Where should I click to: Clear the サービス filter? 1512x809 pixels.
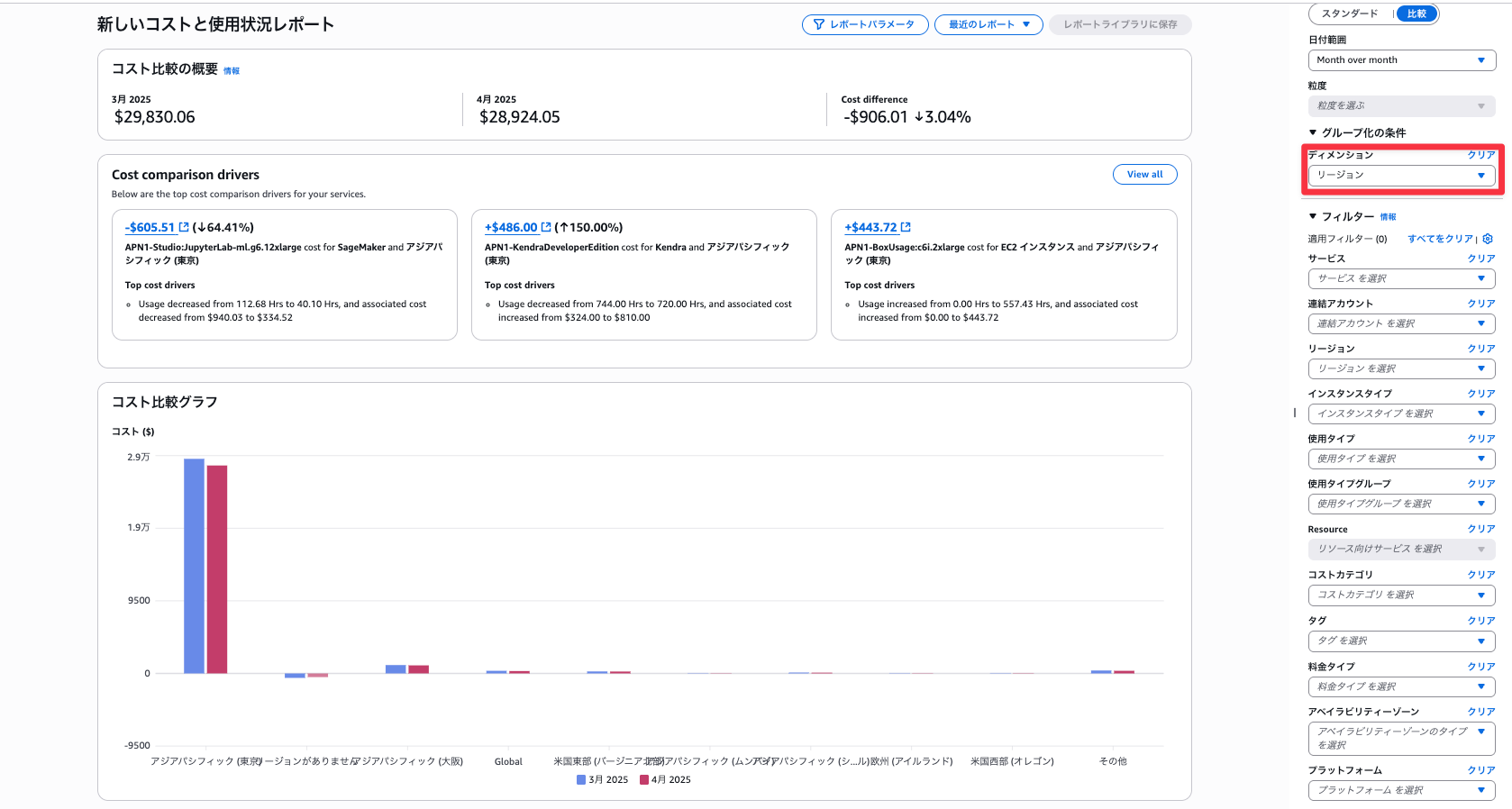tap(1480, 259)
